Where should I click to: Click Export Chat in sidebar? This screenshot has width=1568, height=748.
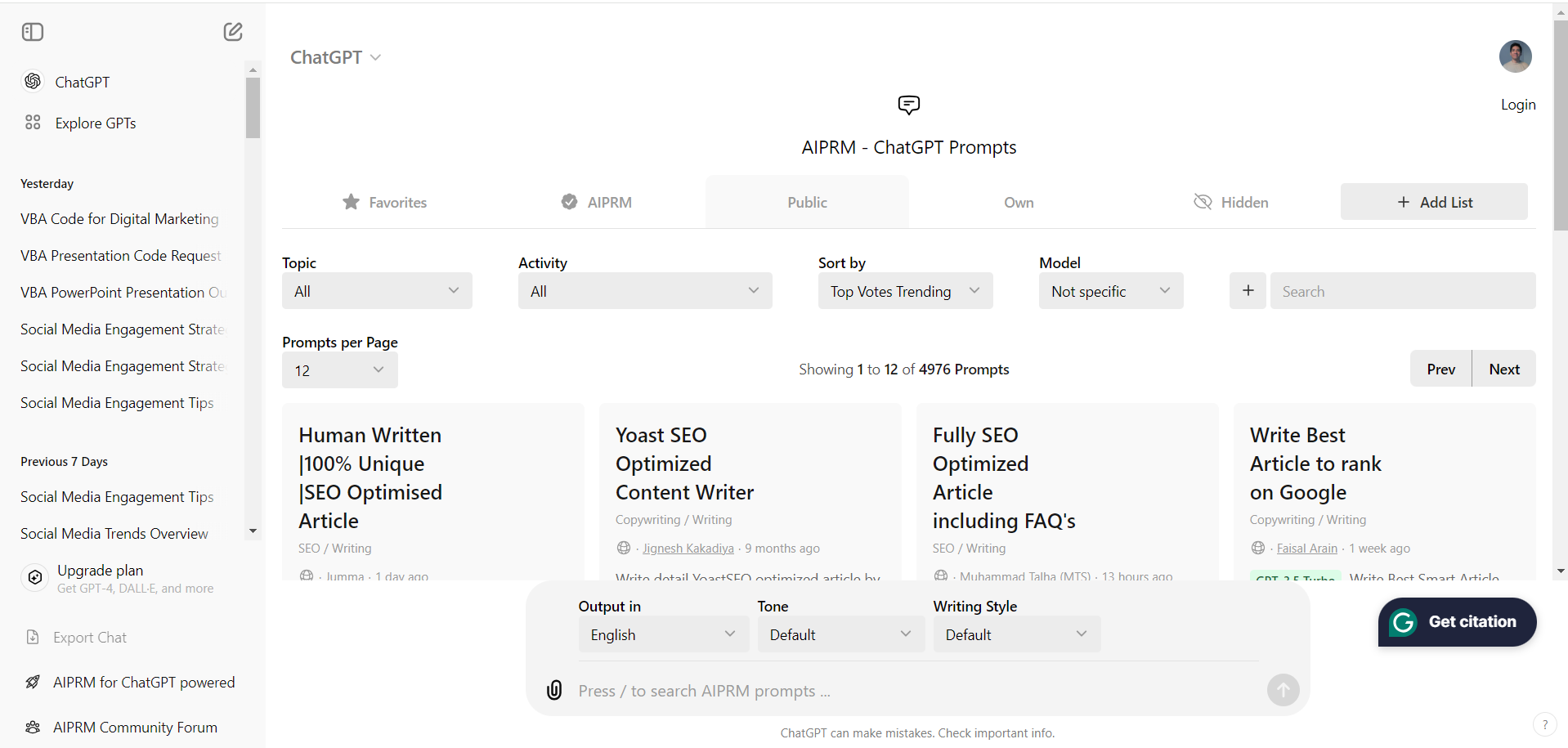[90, 638]
